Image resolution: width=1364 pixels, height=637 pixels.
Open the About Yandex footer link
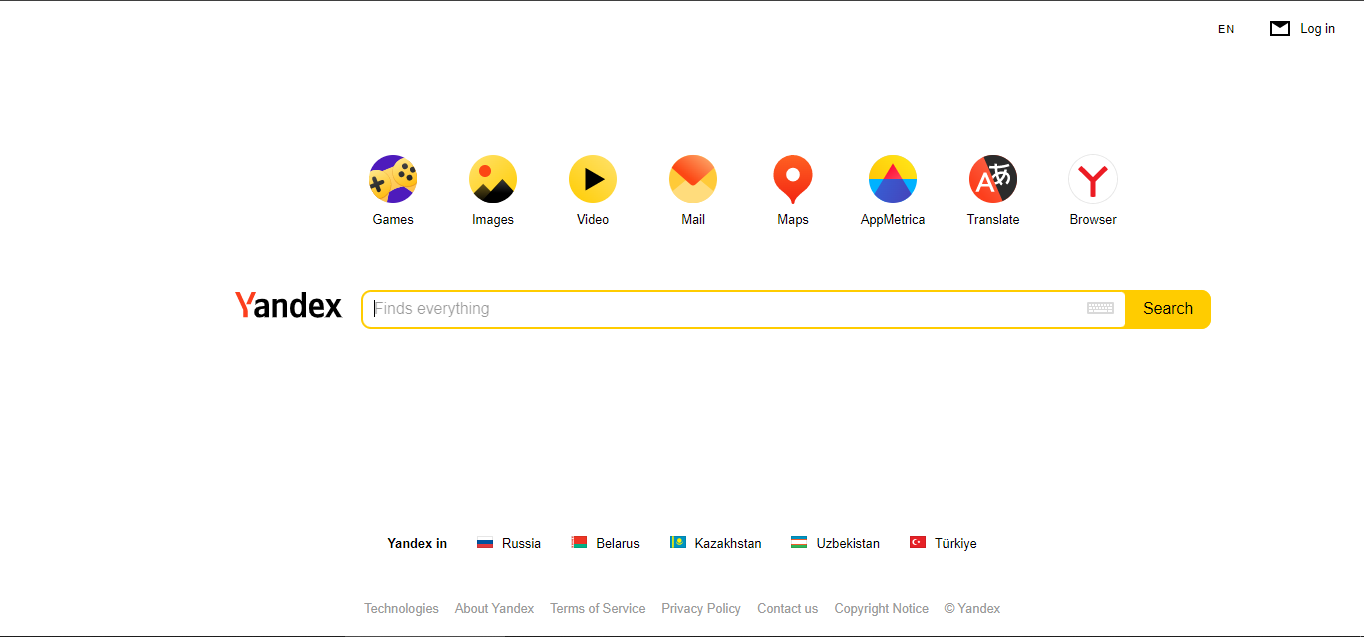[494, 608]
